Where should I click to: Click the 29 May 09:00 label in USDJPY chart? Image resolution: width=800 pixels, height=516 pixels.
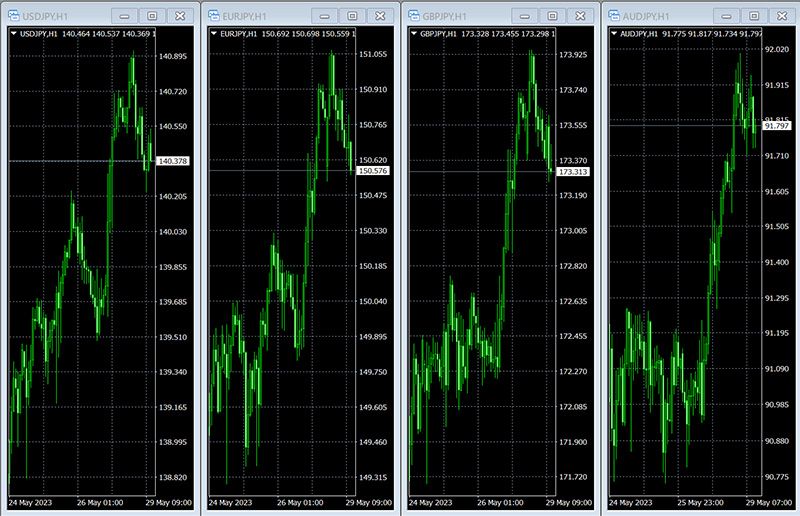(168, 503)
